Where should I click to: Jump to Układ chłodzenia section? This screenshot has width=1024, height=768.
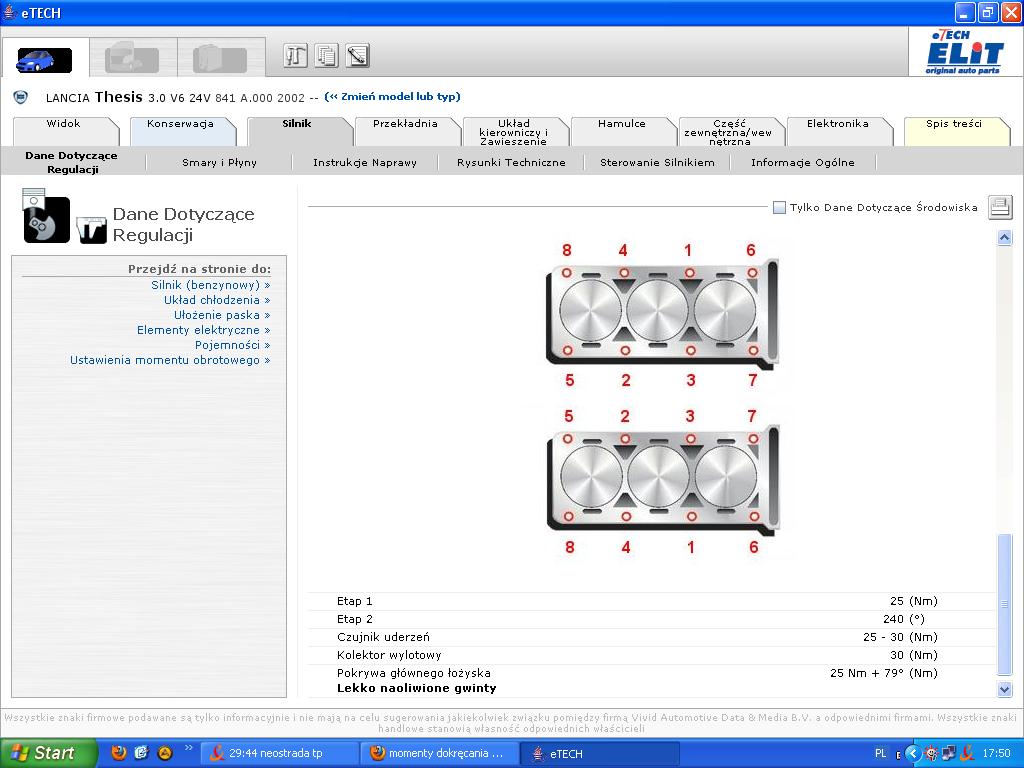pos(216,300)
